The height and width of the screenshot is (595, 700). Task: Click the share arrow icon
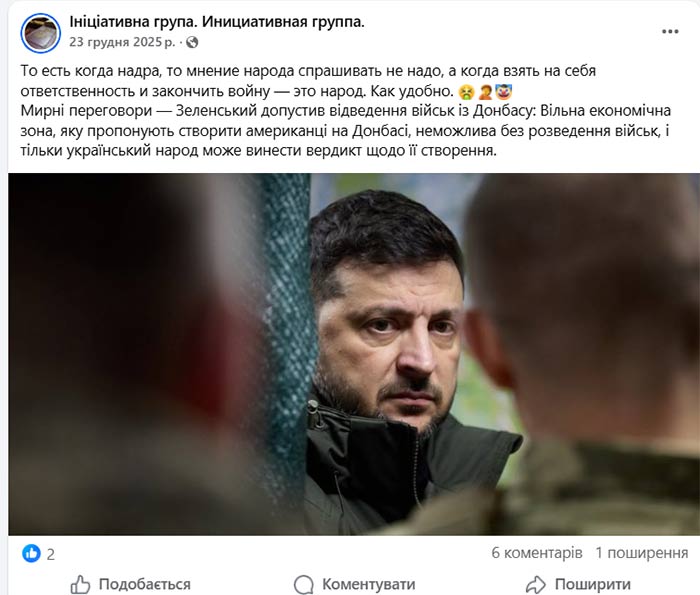[535, 584]
